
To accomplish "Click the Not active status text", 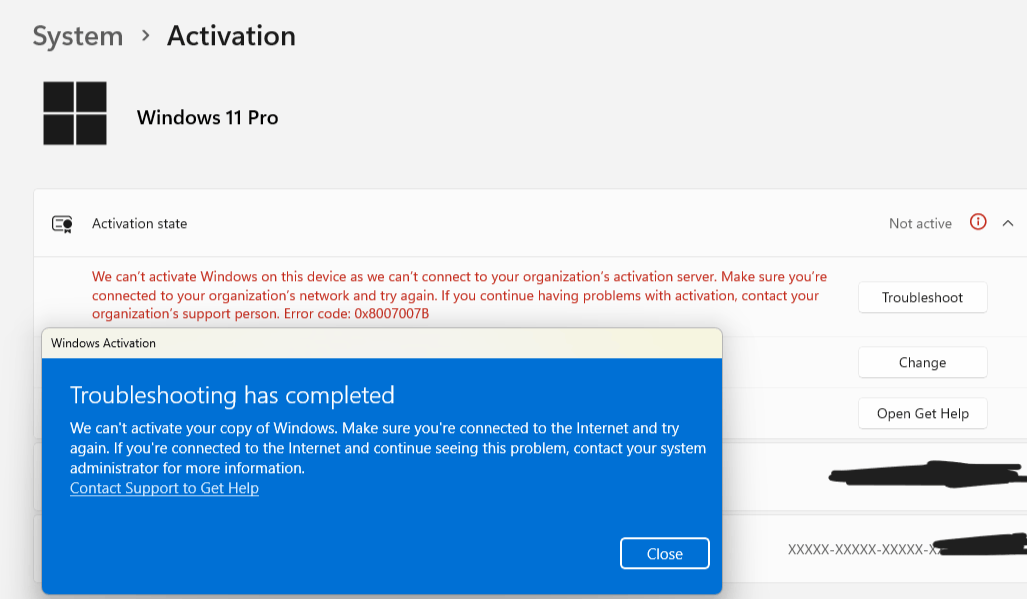I will point(920,223).
